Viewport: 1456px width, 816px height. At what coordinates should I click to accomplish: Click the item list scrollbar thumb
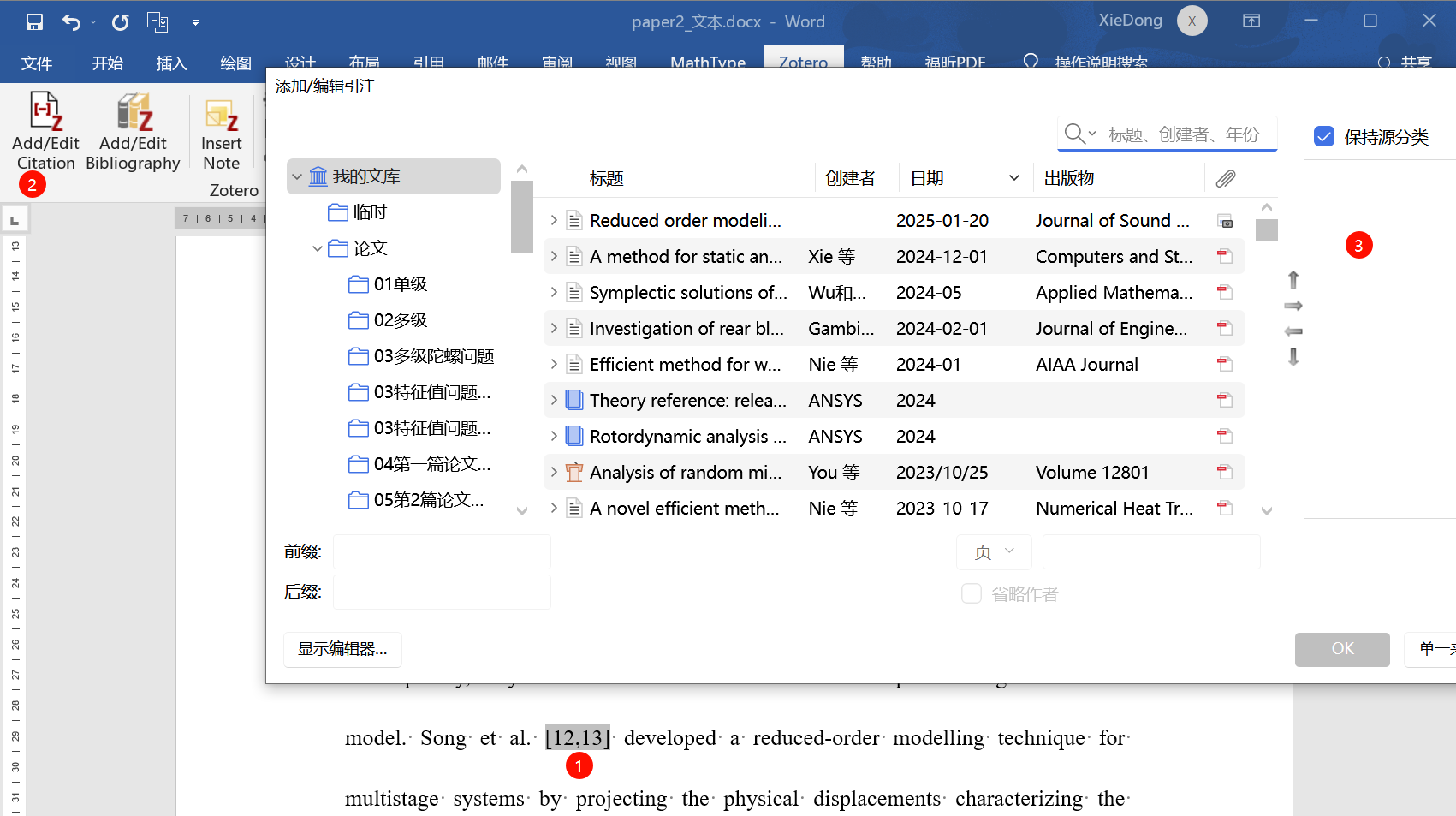1267,230
